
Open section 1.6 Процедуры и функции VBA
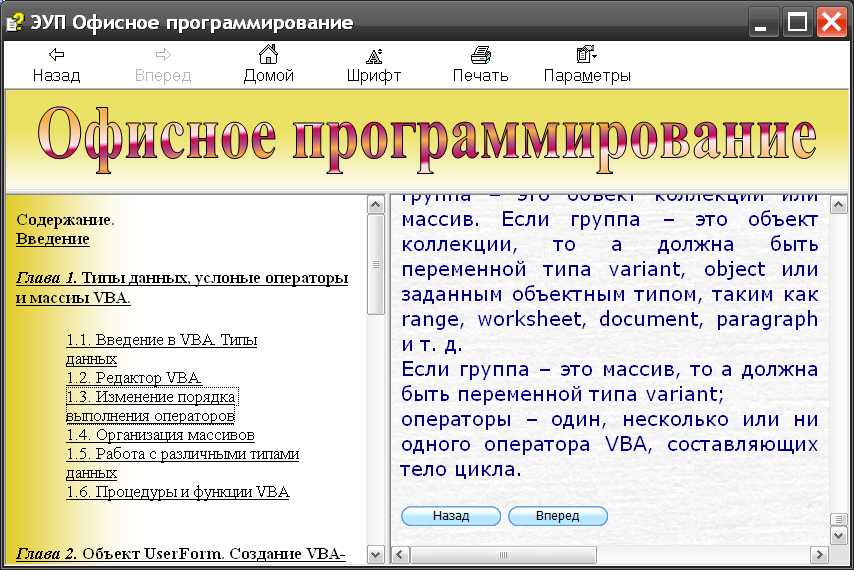[178, 492]
